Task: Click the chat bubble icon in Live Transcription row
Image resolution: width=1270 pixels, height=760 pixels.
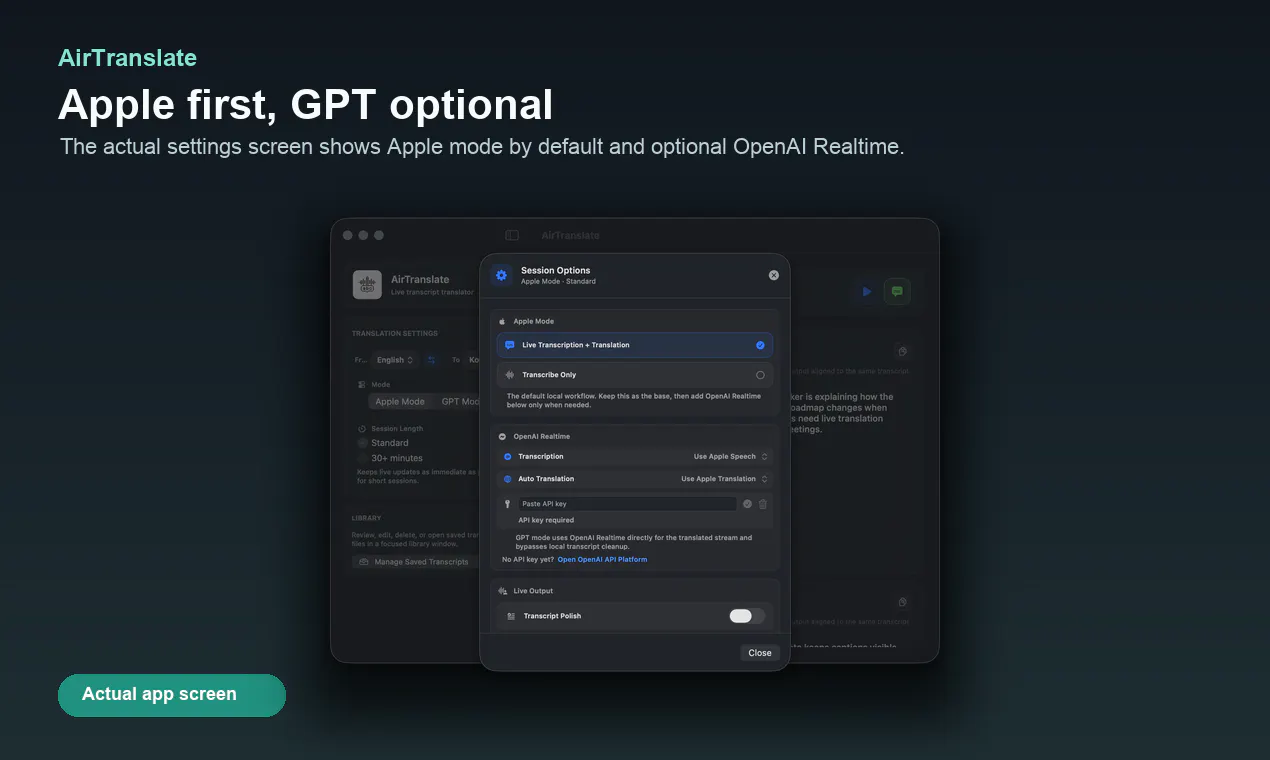Action: (510, 345)
